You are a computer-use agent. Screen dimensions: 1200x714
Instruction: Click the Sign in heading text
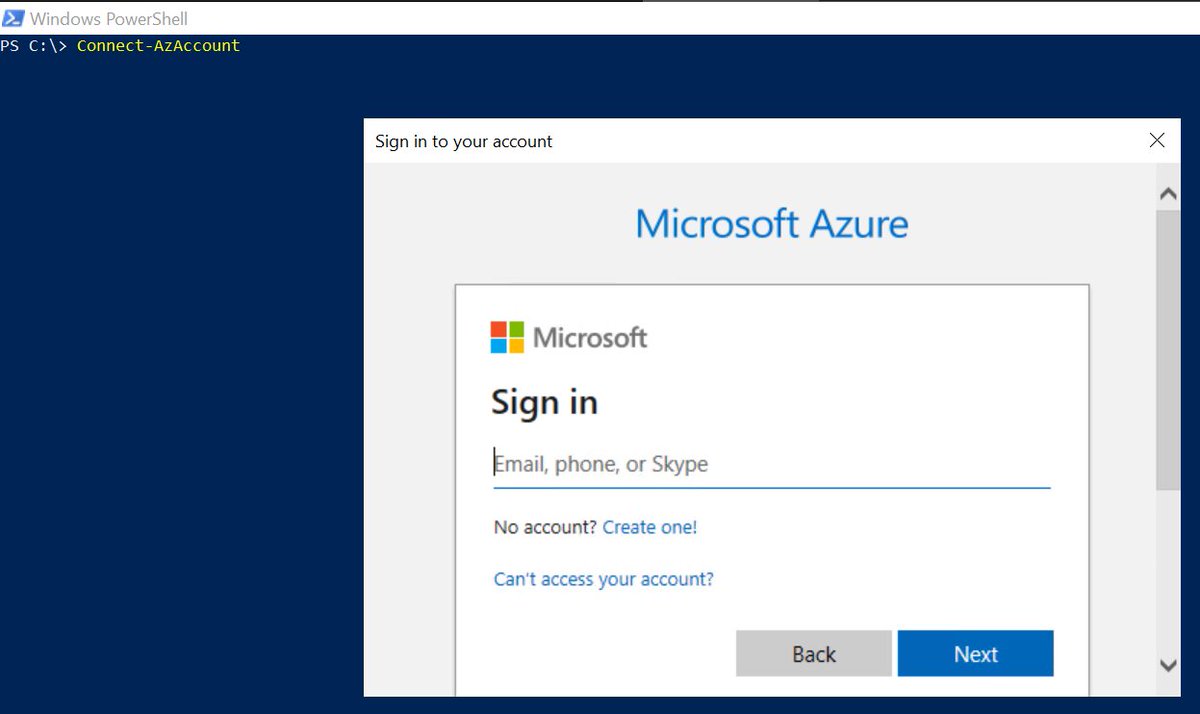545,403
